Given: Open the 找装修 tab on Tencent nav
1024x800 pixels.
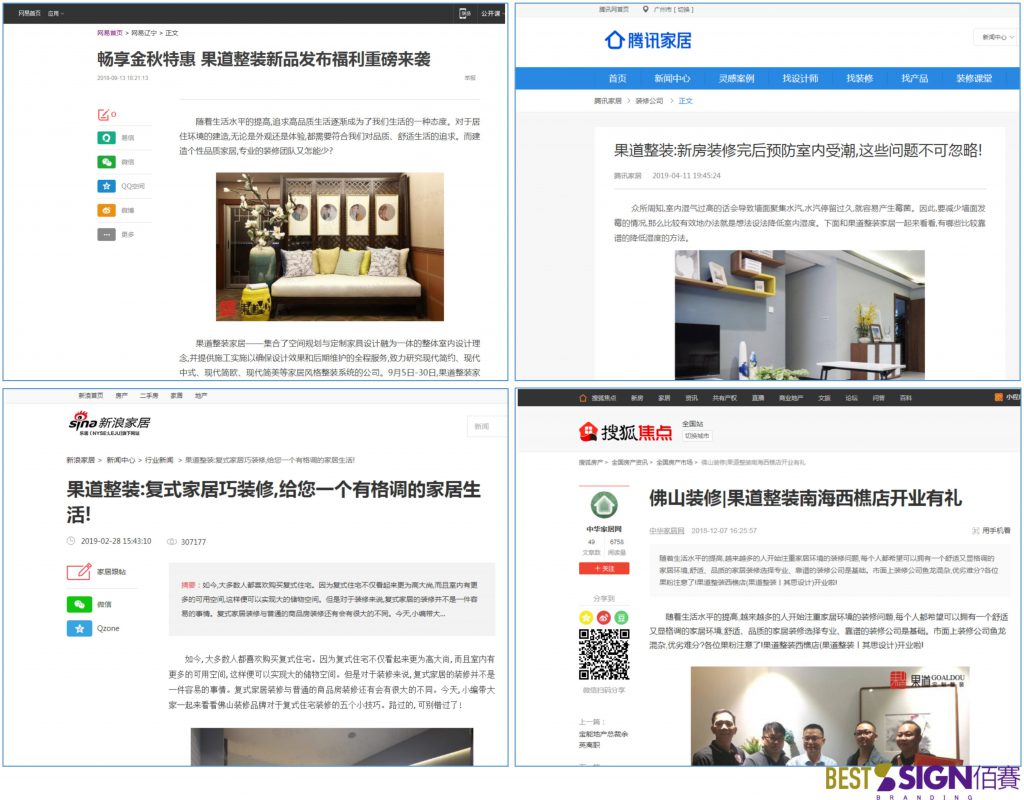Looking at the screenshot, I should [859, 78].
